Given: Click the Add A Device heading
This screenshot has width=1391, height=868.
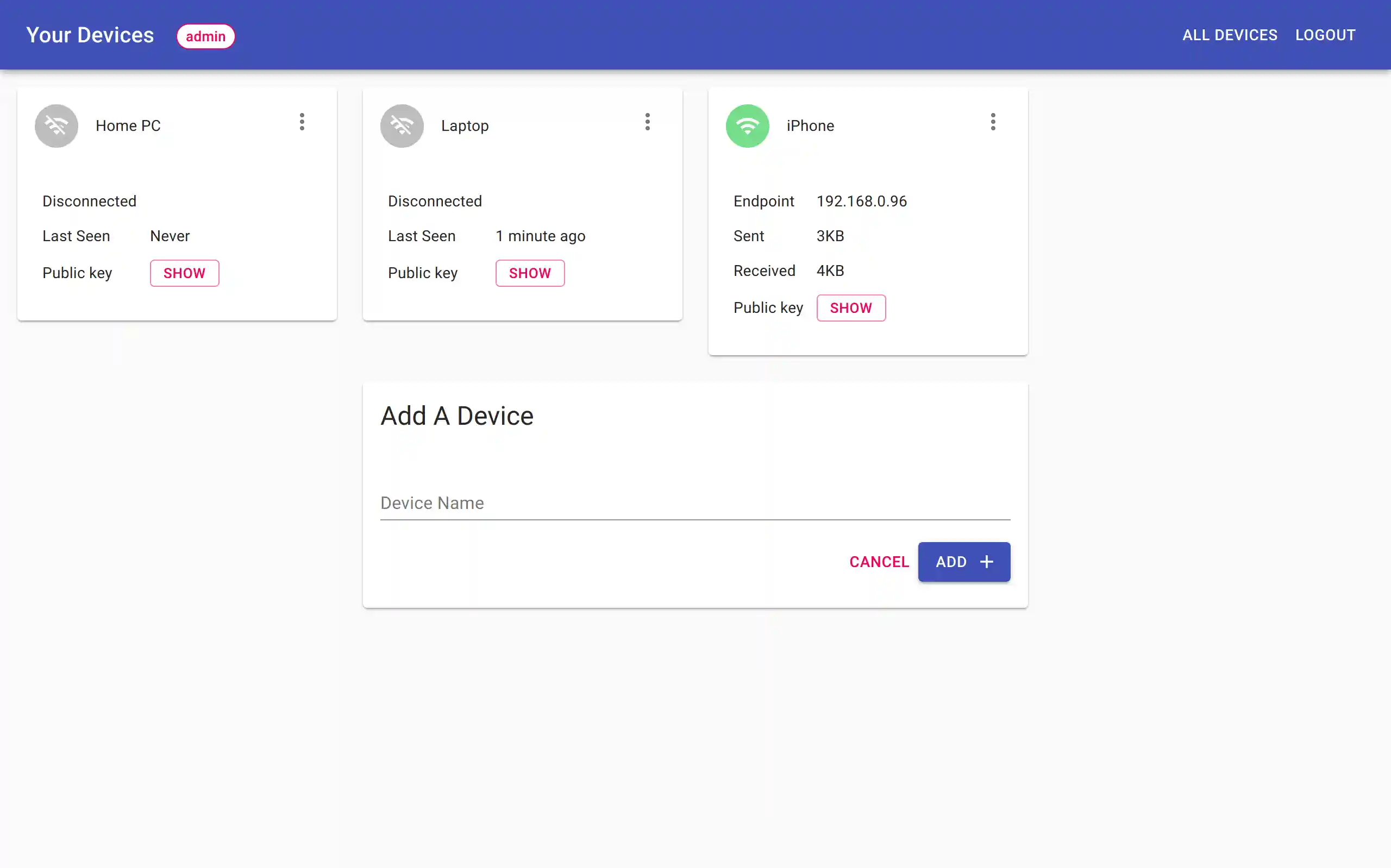Looking at the screenshot, I should coord(457,416).
